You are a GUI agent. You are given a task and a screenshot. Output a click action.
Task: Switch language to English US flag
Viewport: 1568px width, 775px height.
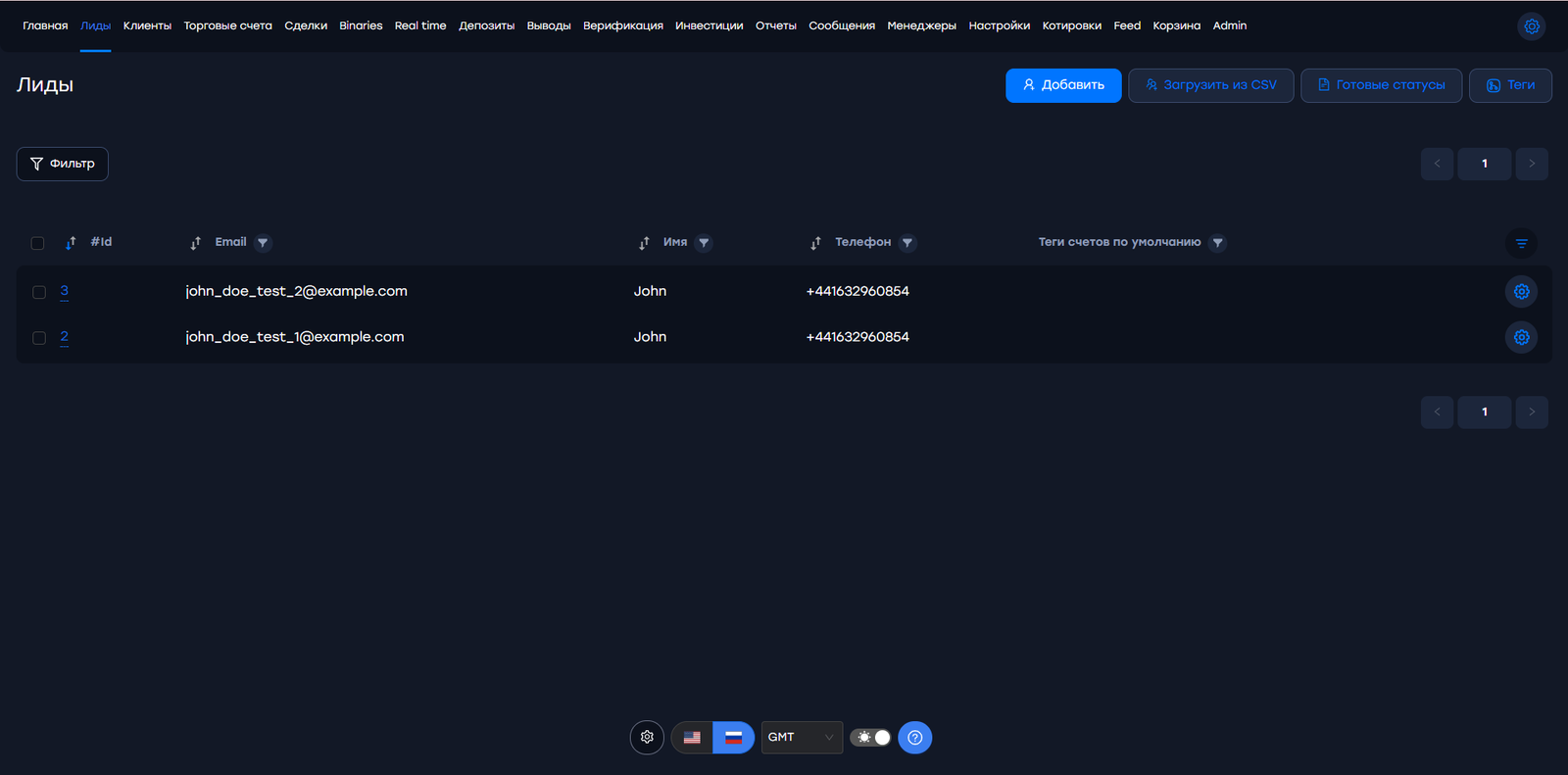(x=692, y=738)
